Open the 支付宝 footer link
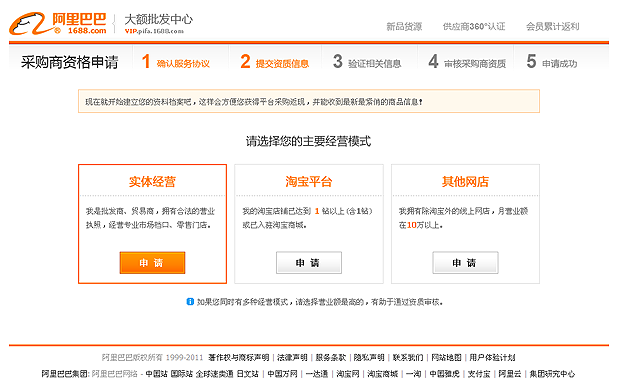The height and width of the screenshot is (390, 620). click(479, 374)
